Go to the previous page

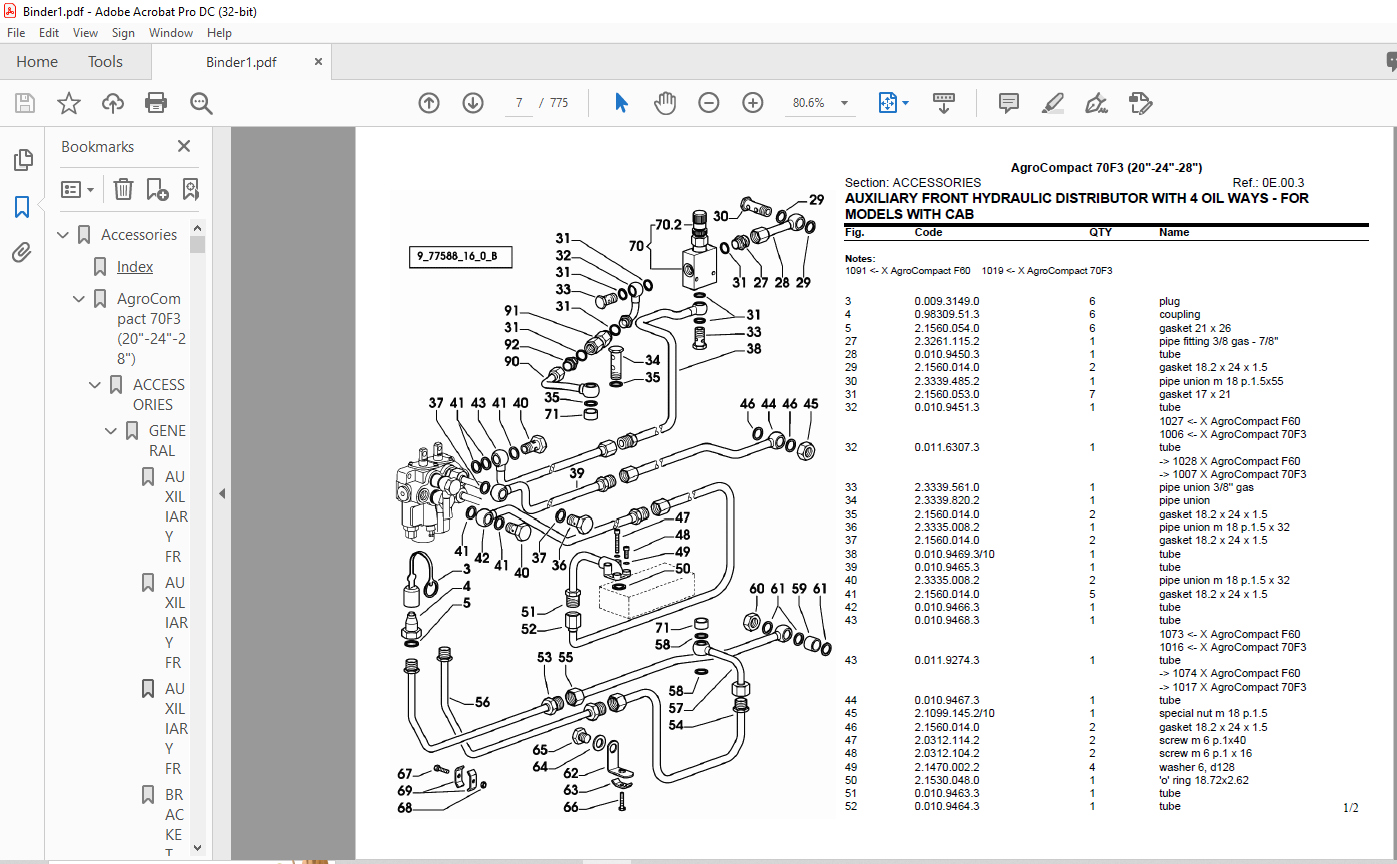(429, 103)
